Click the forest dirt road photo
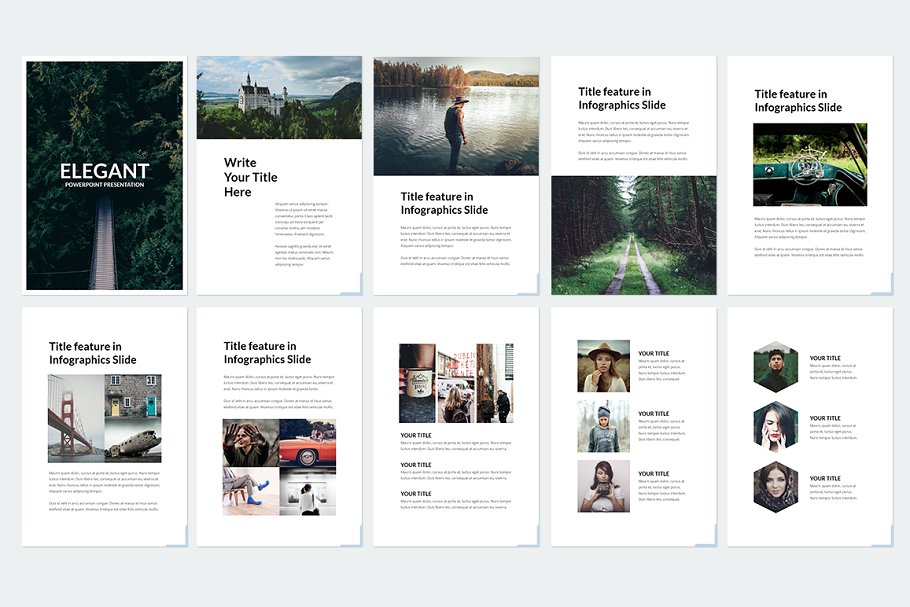 633,235
